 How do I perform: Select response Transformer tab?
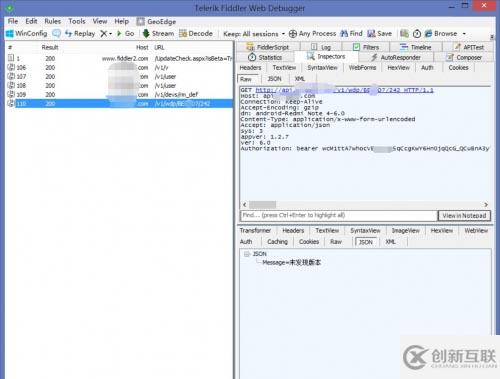[x=255, y=230]
